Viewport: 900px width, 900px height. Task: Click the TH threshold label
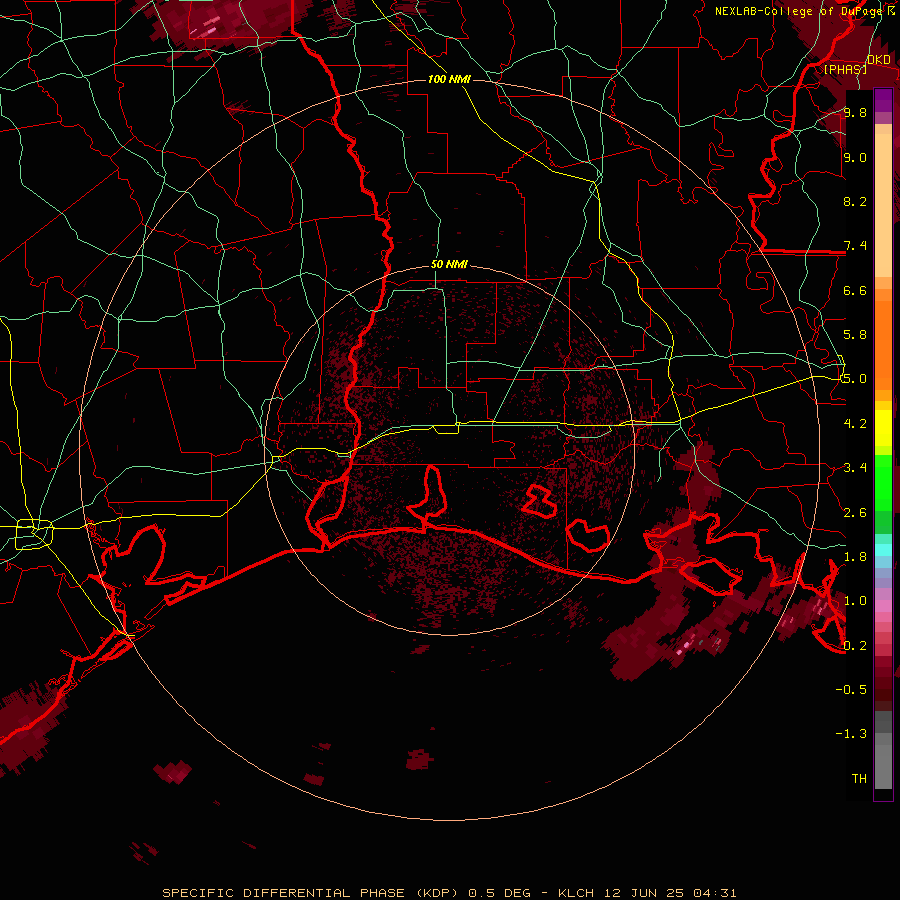[x=859, y=778]
